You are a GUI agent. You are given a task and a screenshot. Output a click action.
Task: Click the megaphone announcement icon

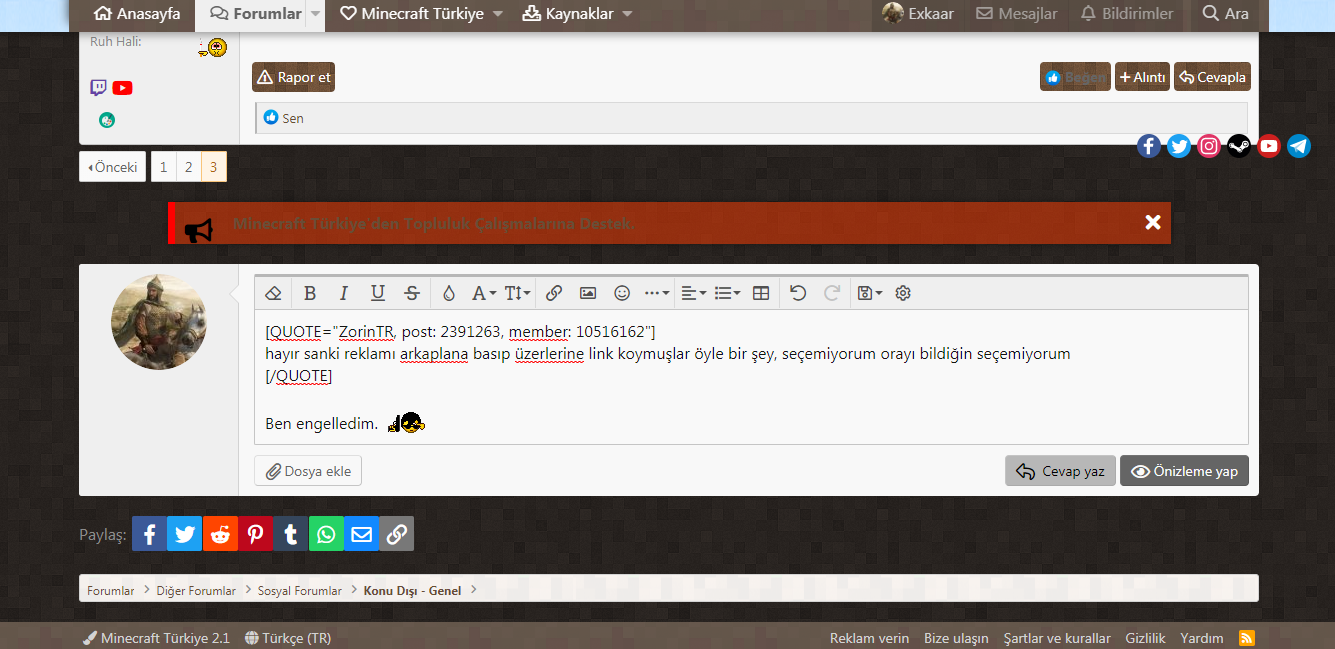tap(198, 230)
